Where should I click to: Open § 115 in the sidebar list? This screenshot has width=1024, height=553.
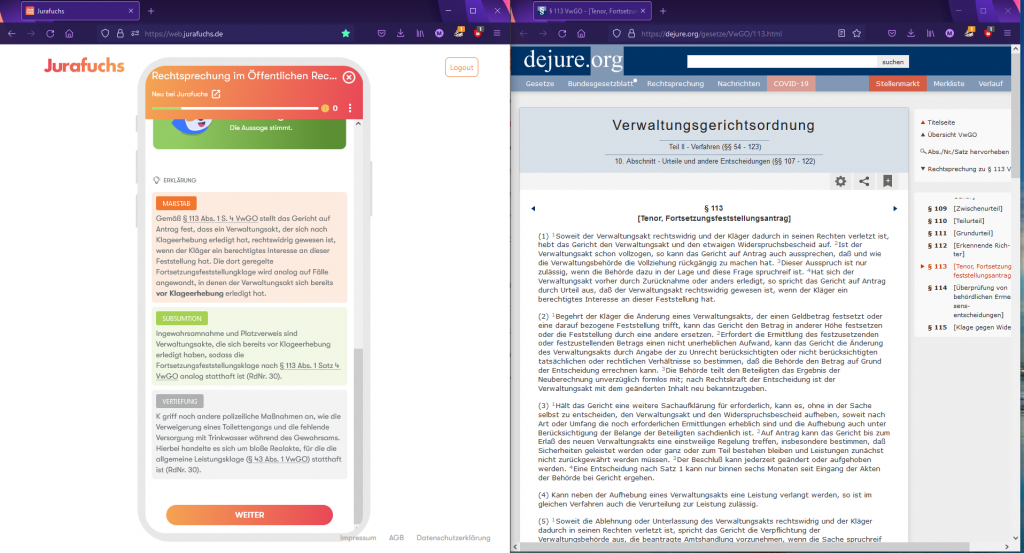coord(968,327)
